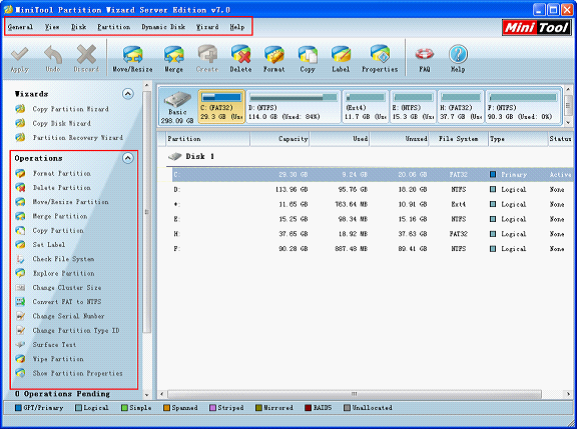Click the Copy Partition icon in Operations
Viewport: 577px width, 430px height.
pos(20,231)
